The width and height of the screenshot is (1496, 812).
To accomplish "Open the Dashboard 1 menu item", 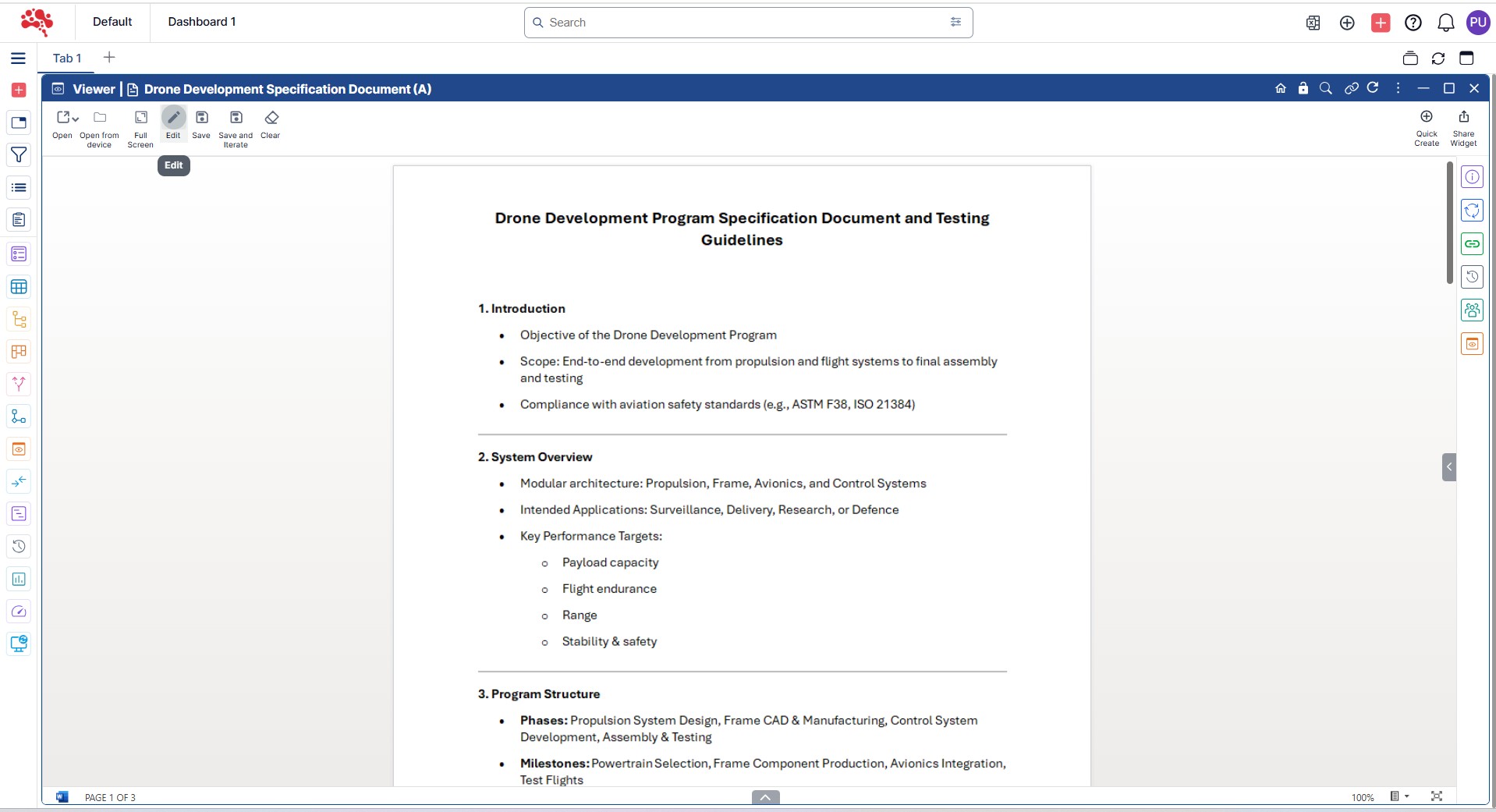I will coord(201,22).
